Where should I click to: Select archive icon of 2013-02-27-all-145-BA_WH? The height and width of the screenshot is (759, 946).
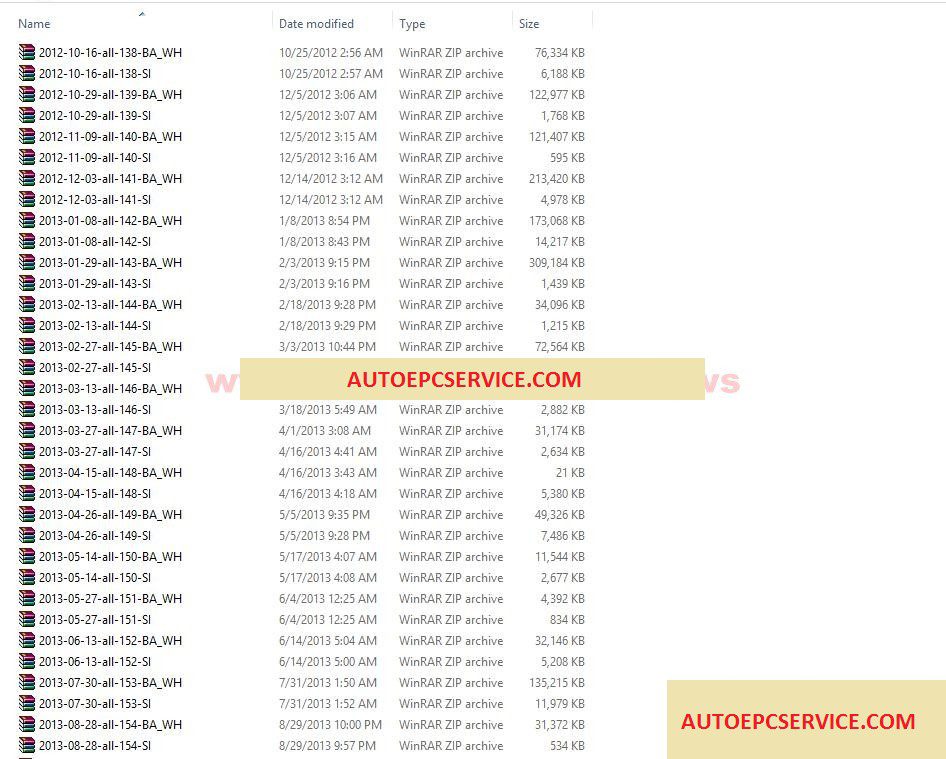[27, 346]
